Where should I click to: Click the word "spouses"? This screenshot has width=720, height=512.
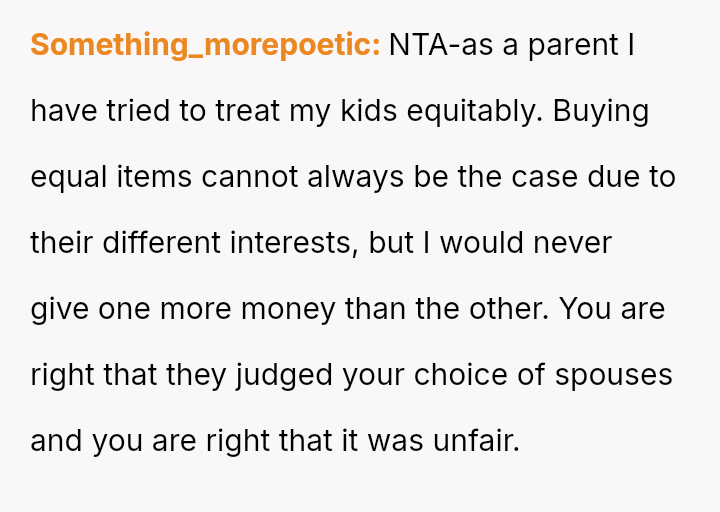pyautogui.click(x=614, y=375)
